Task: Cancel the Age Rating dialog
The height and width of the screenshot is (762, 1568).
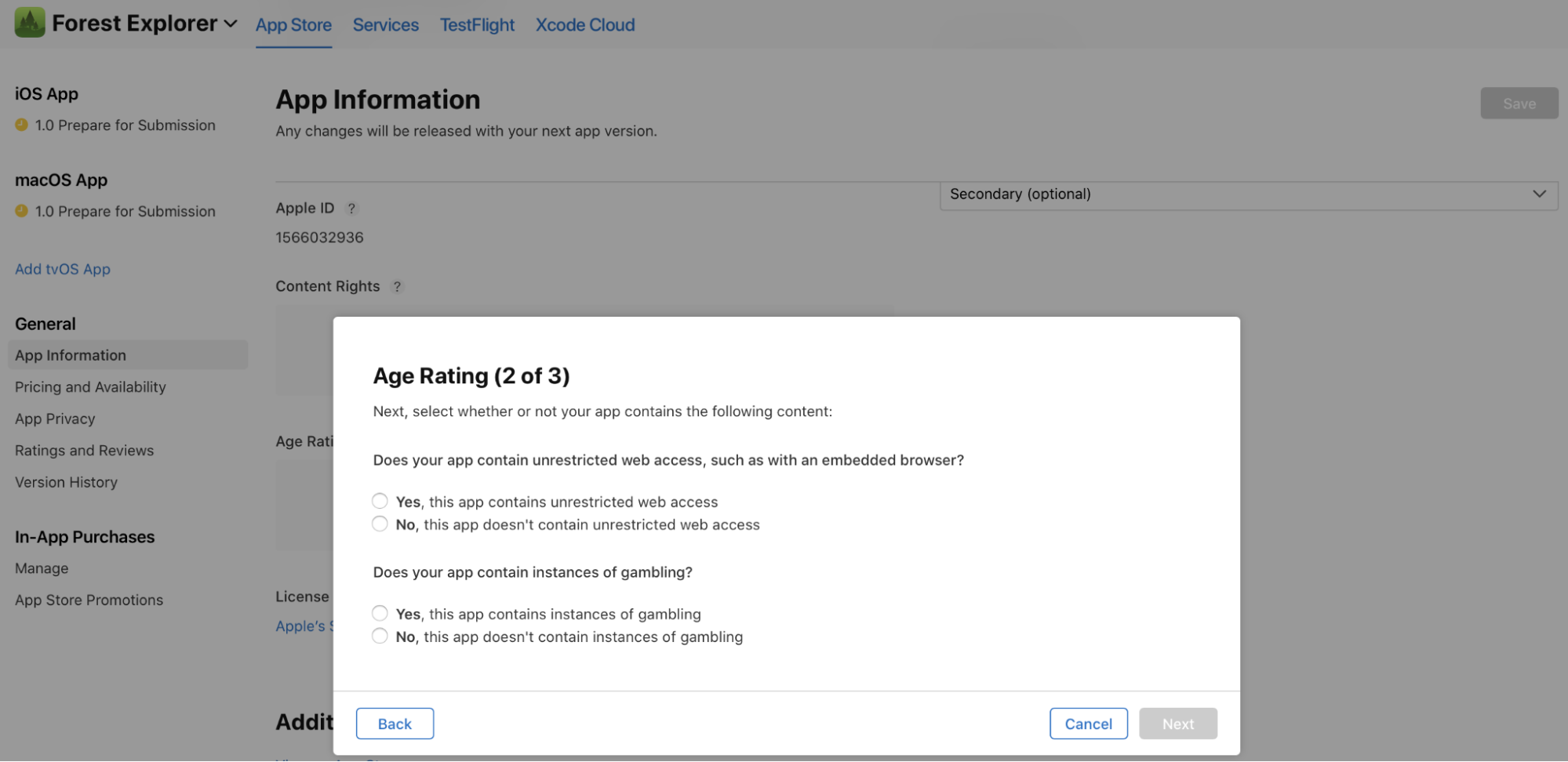Action: click(1088, 723)
